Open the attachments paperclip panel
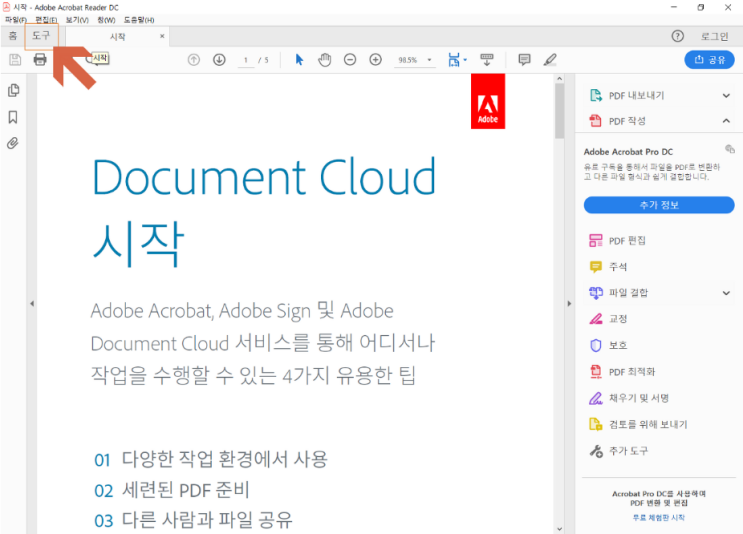743x534 pixels. click(13, 143)
